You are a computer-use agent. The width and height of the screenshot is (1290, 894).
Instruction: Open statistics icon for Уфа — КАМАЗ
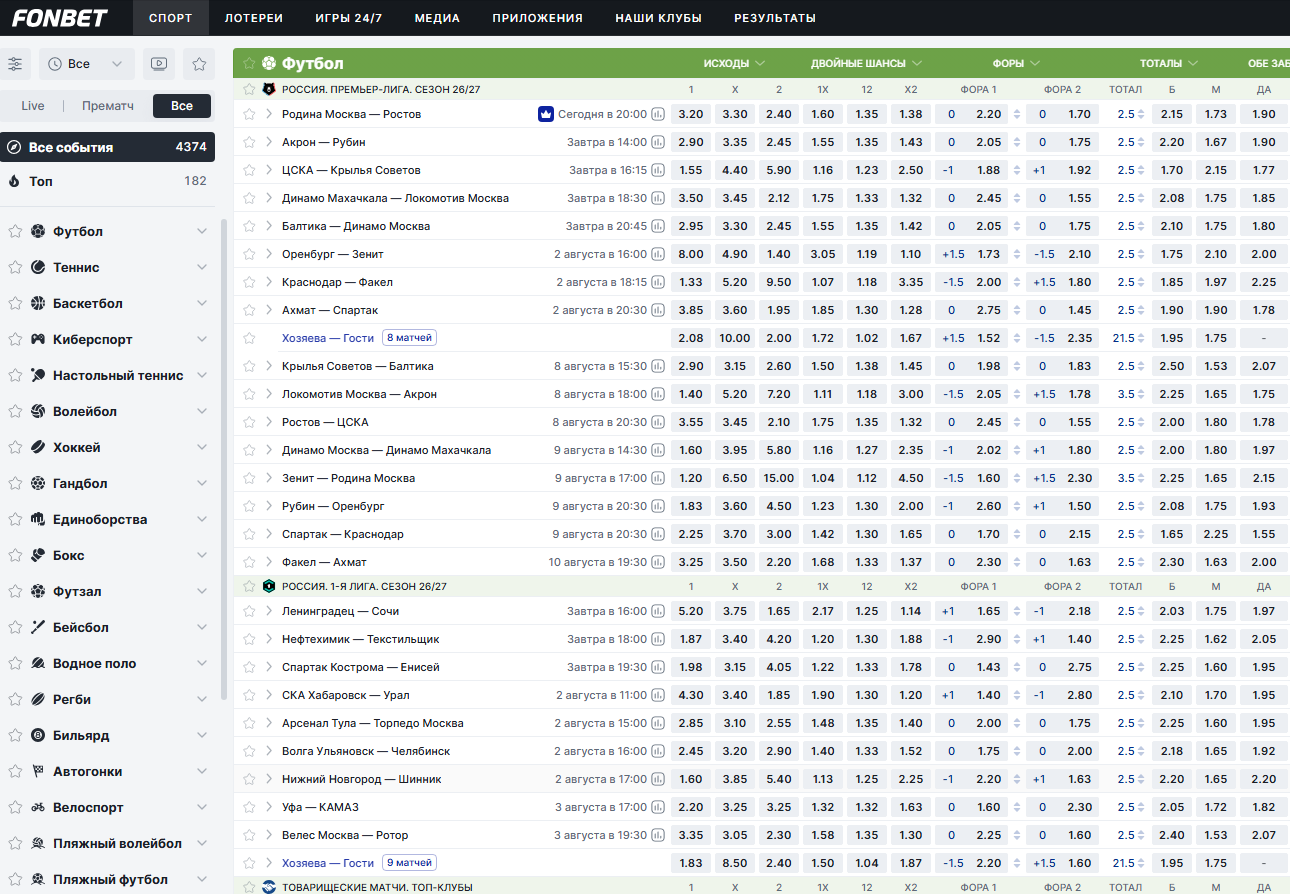point(658,807)
